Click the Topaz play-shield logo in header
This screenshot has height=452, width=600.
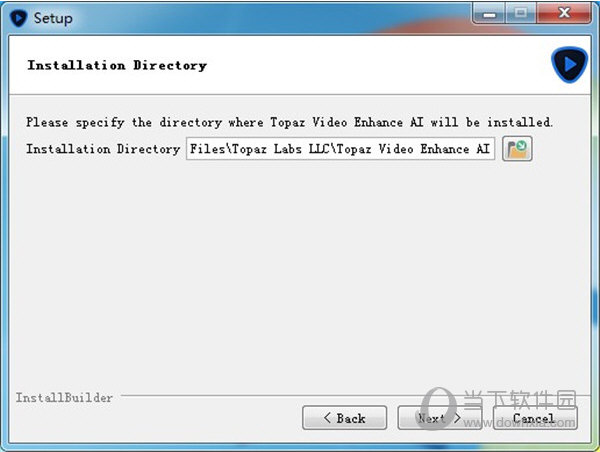coord(569,65)
